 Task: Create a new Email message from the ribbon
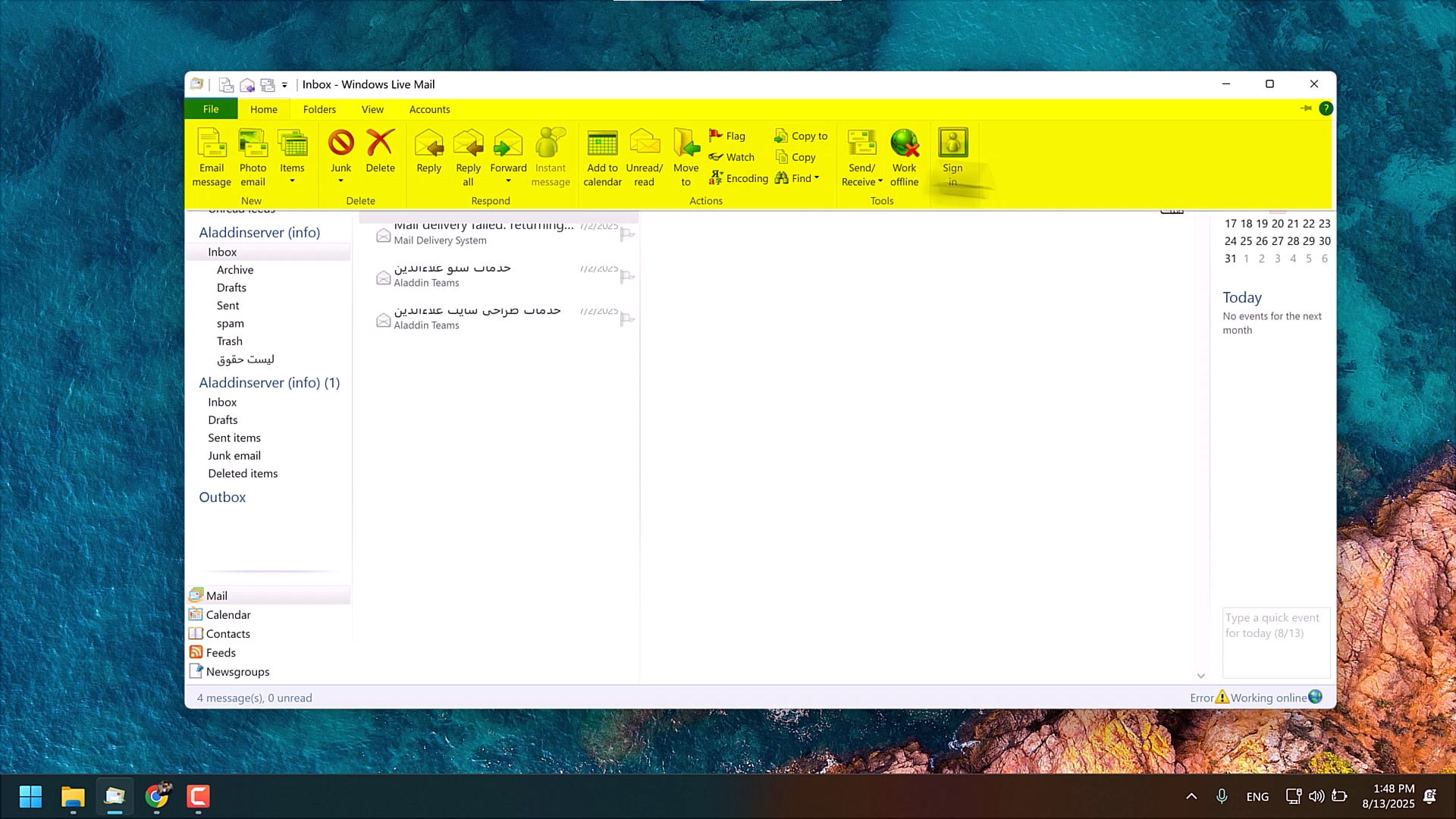pyautogui.click(x=212, y=158)
